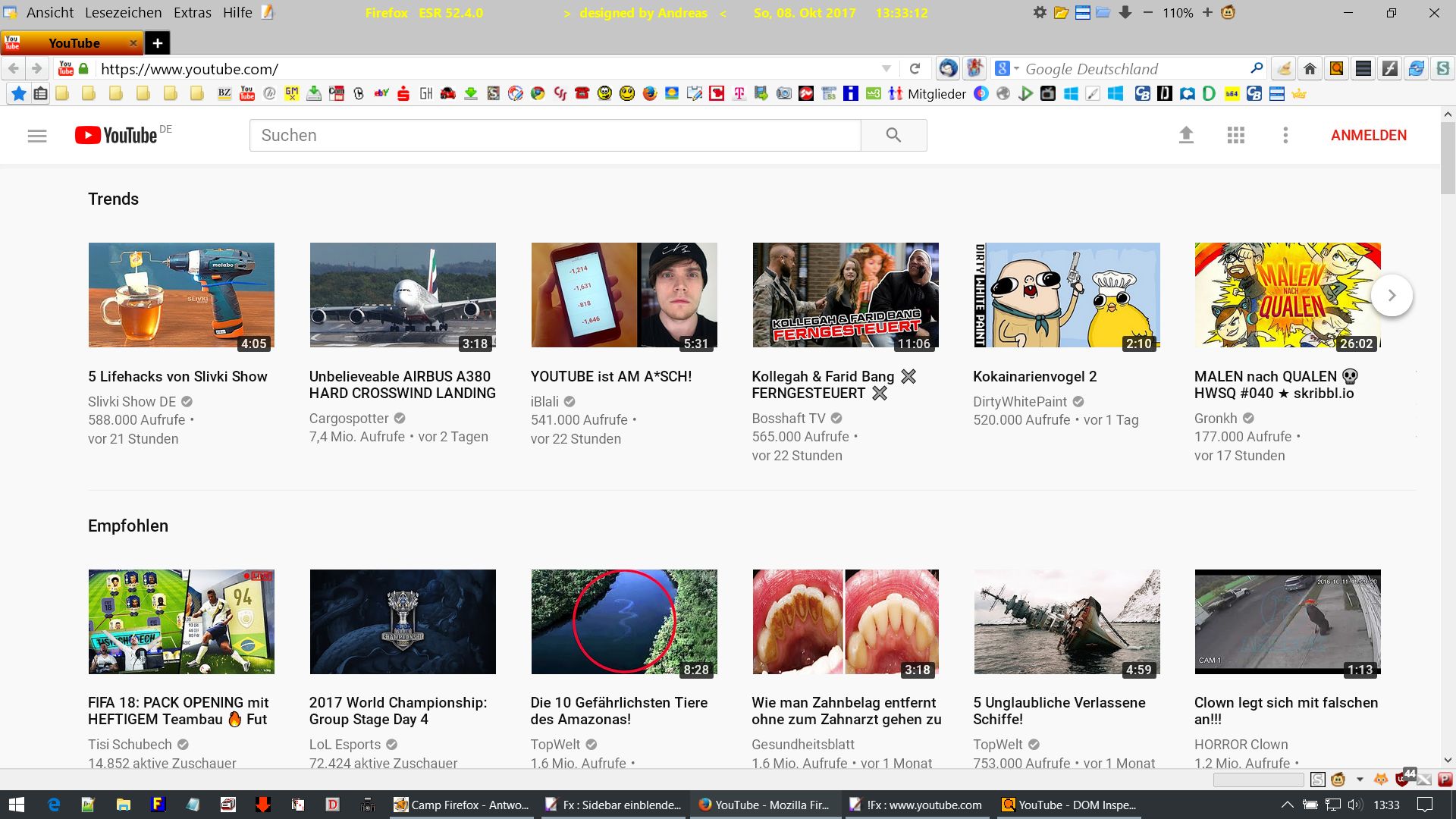The width and height of the screenshot is (1456, 819).
Task: Click the Thunderbird mail toolbar icon
Action: pos(948,68)
